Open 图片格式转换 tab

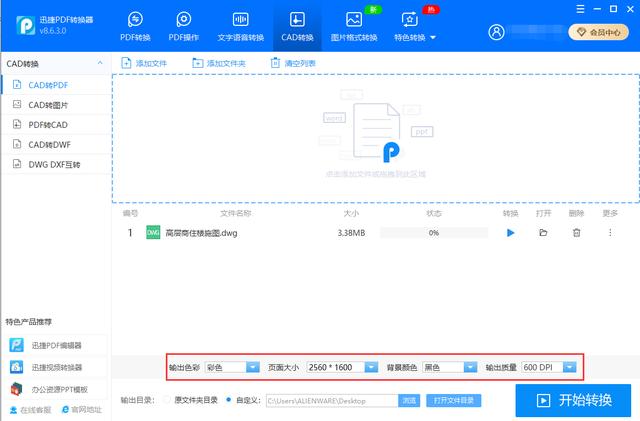tap(353, 27)
